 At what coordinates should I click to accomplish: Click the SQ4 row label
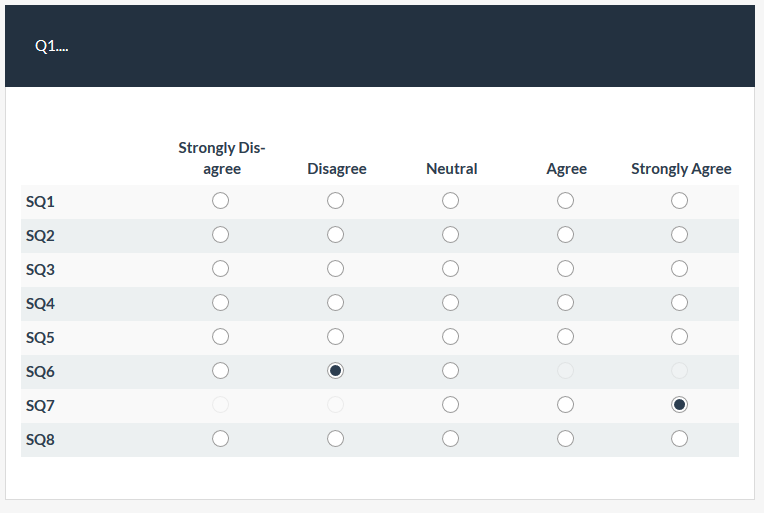click(x=40, y=304)
